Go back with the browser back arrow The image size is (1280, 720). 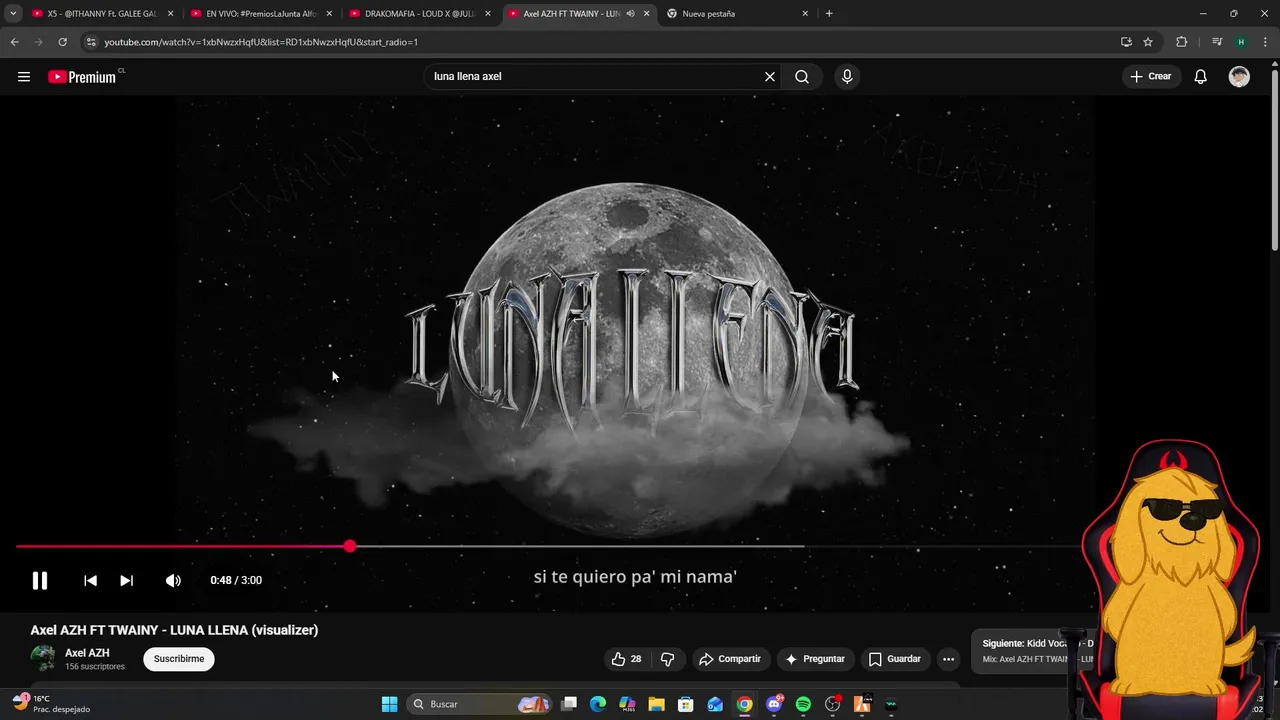click(x=14, y=42)
